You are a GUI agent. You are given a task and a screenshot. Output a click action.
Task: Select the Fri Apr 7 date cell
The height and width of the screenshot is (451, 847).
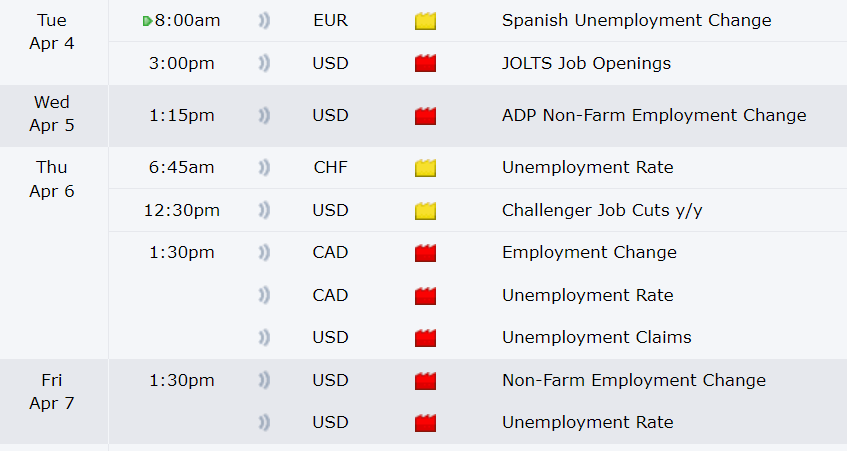click(52, 392)
